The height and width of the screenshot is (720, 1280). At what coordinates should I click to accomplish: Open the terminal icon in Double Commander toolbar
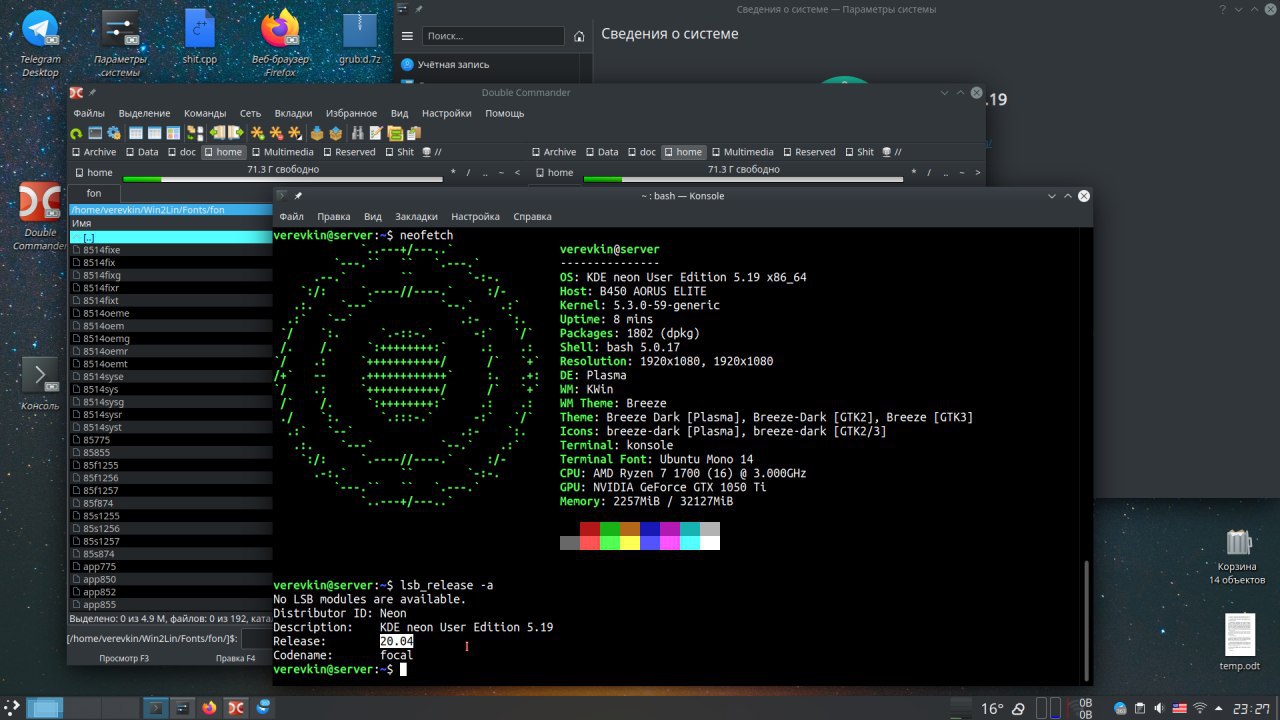95,133
